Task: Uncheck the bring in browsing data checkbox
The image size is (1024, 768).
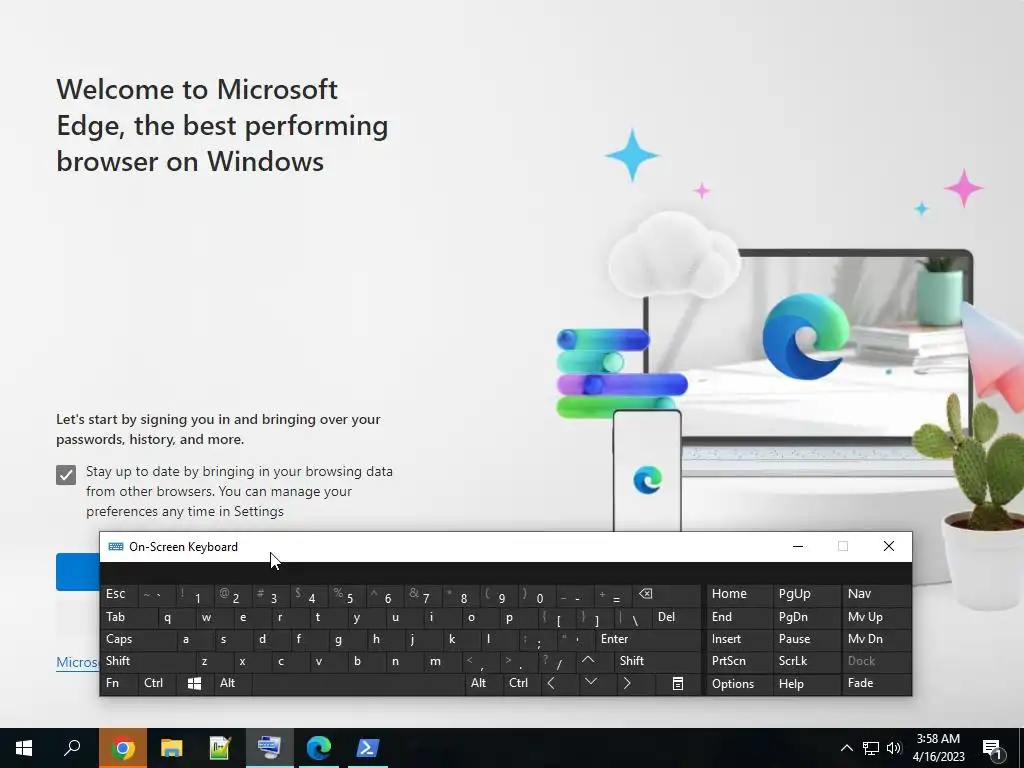Action: [x=66, y=475]
